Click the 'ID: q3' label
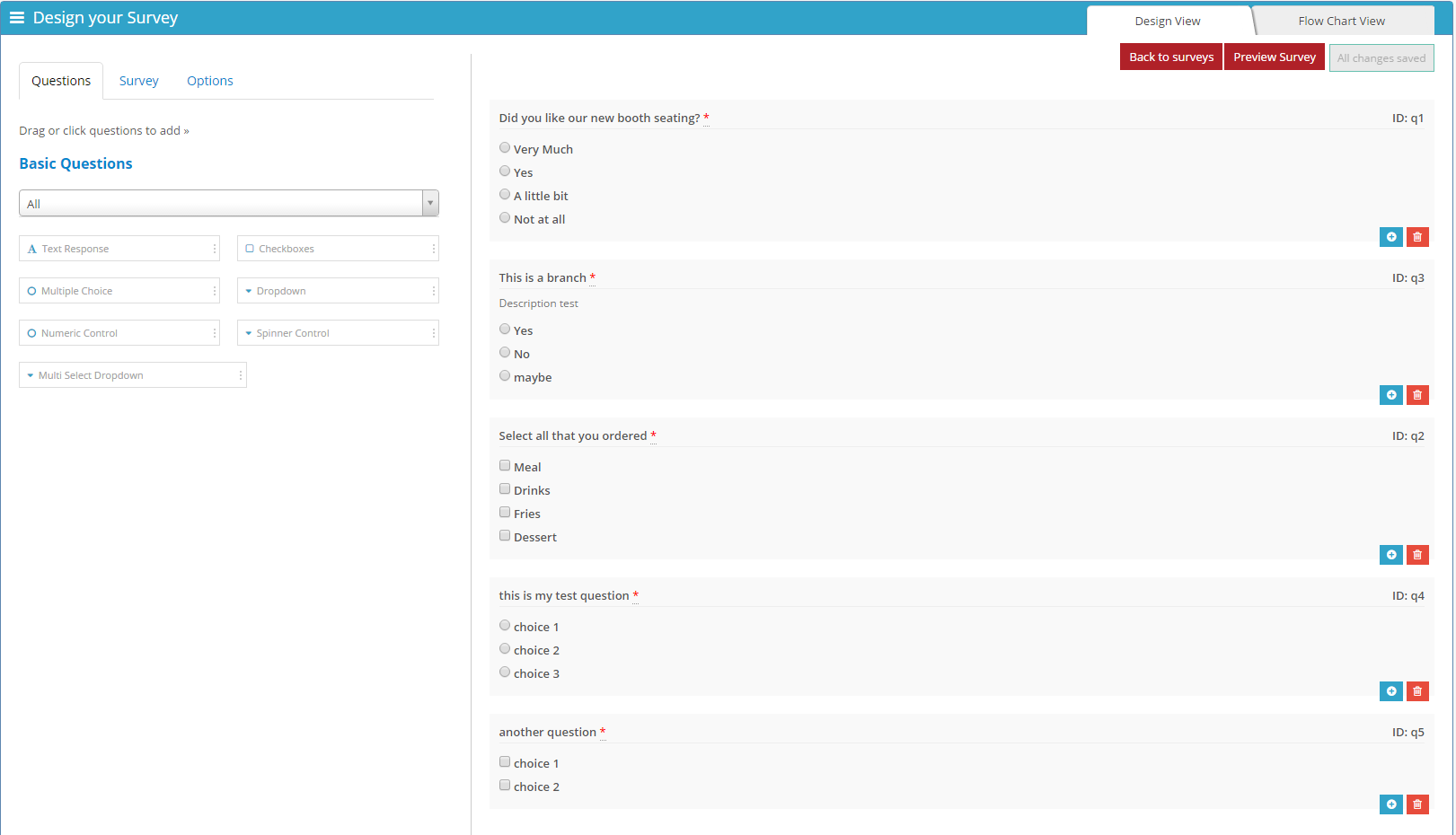 pos(1408,277)
